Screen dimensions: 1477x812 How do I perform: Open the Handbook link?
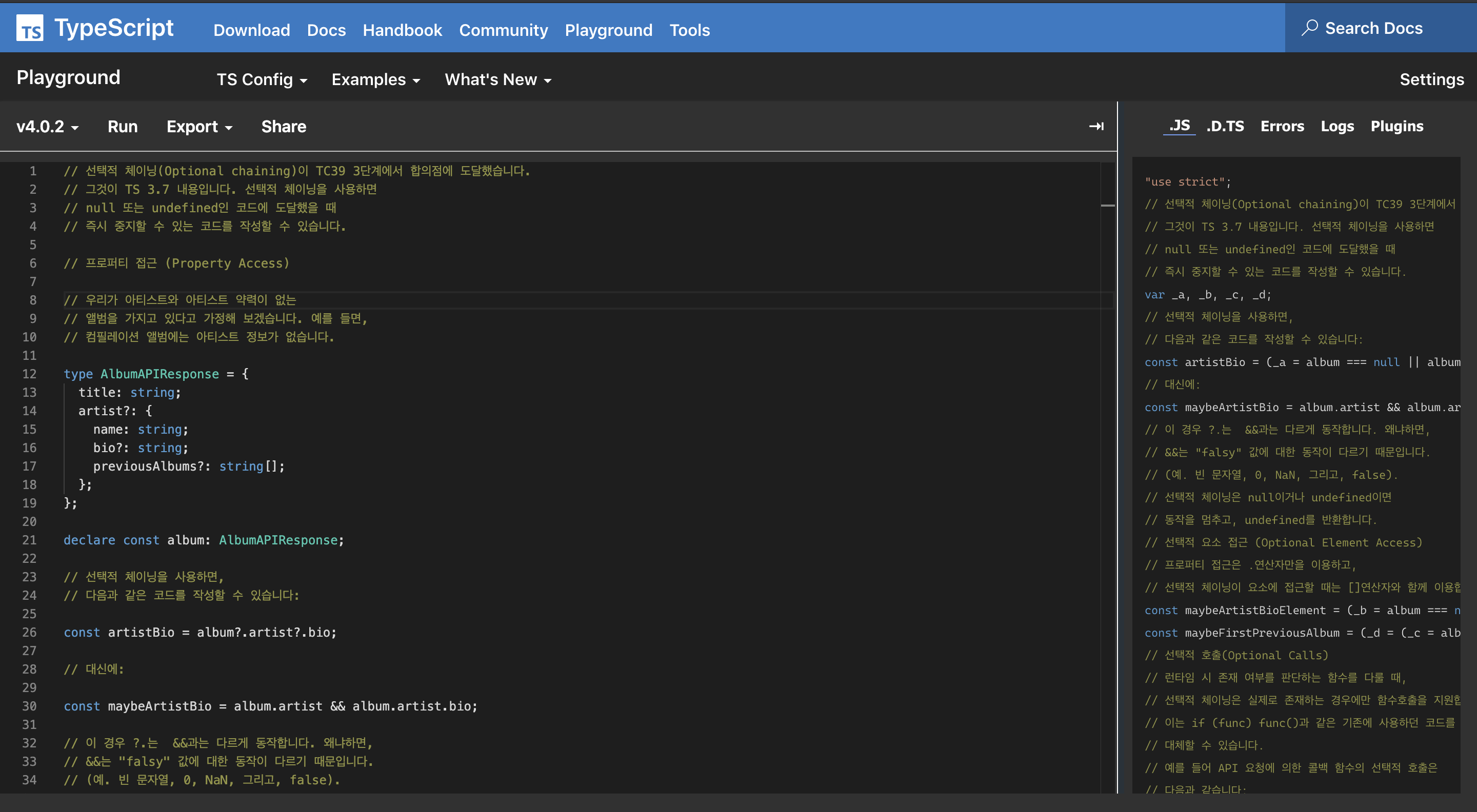(x=402, y=30)
